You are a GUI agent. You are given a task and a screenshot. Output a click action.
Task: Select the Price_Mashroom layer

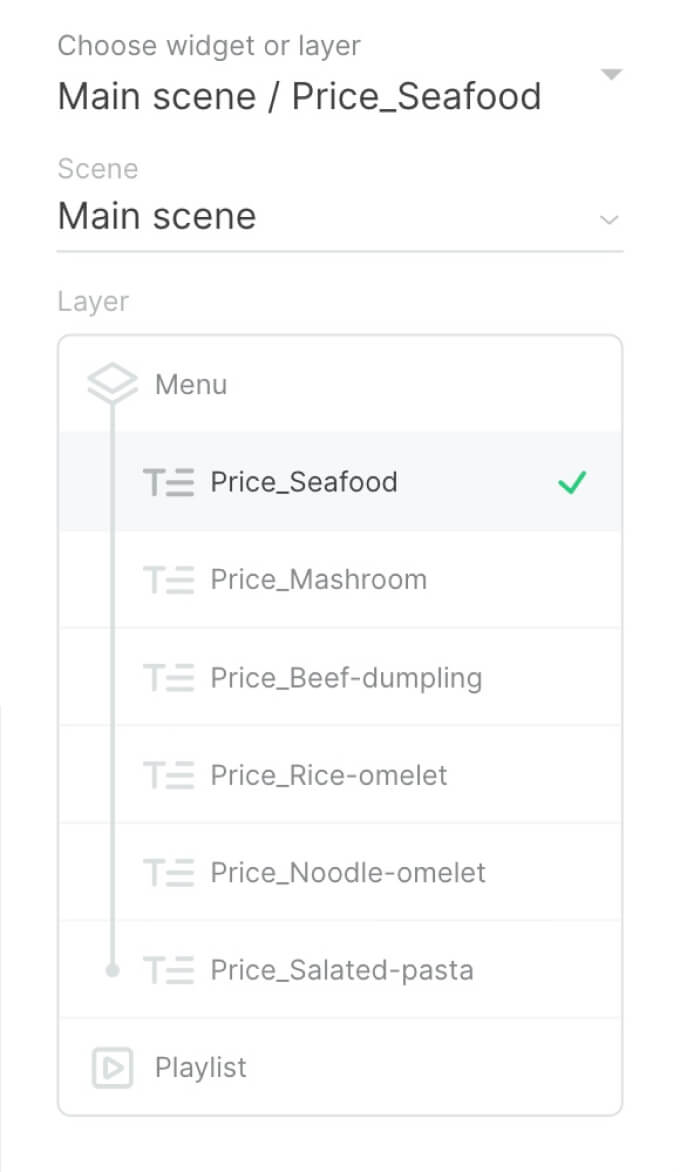[x=318, y=579]
